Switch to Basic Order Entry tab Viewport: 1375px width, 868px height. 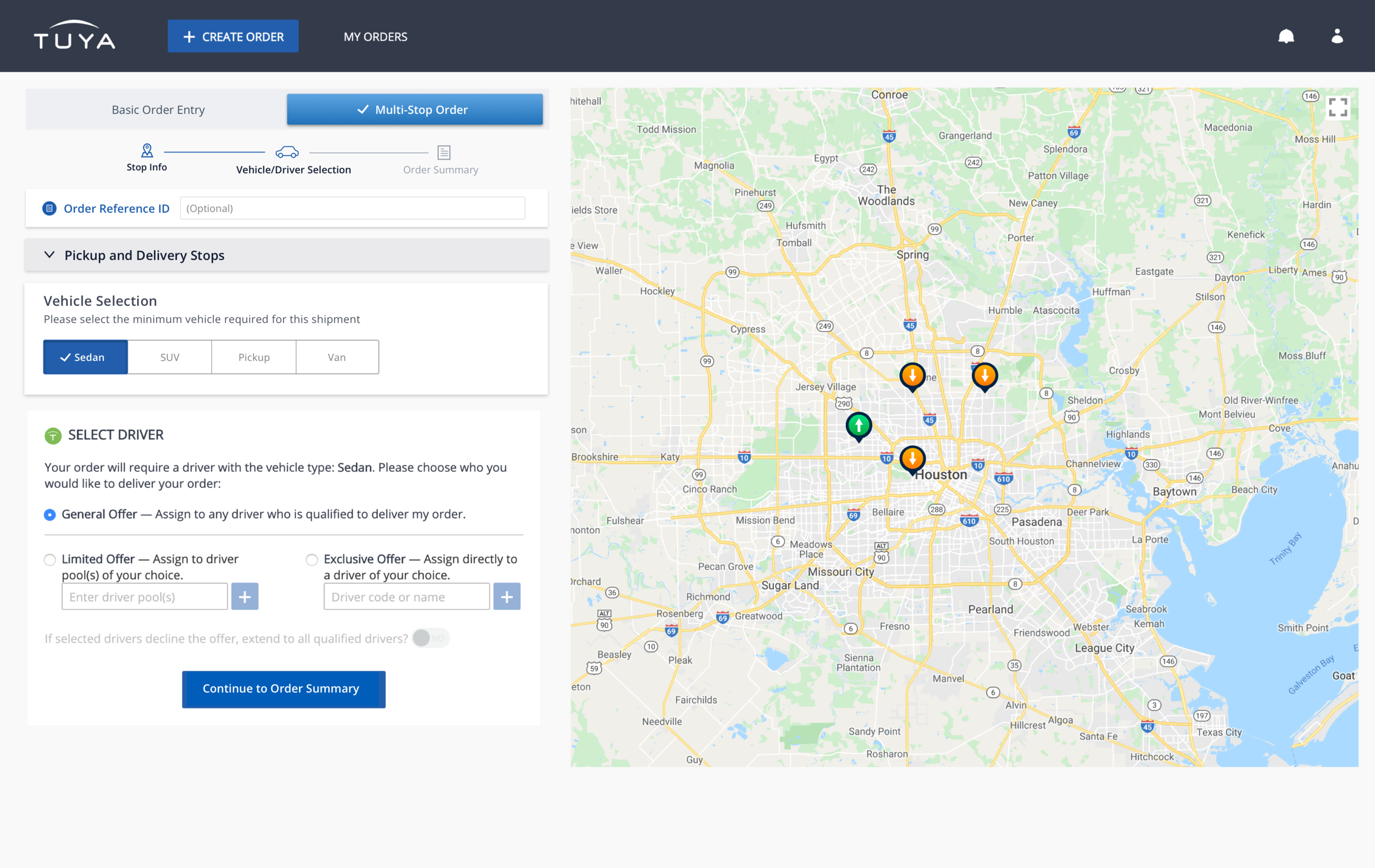click(158, 109)
